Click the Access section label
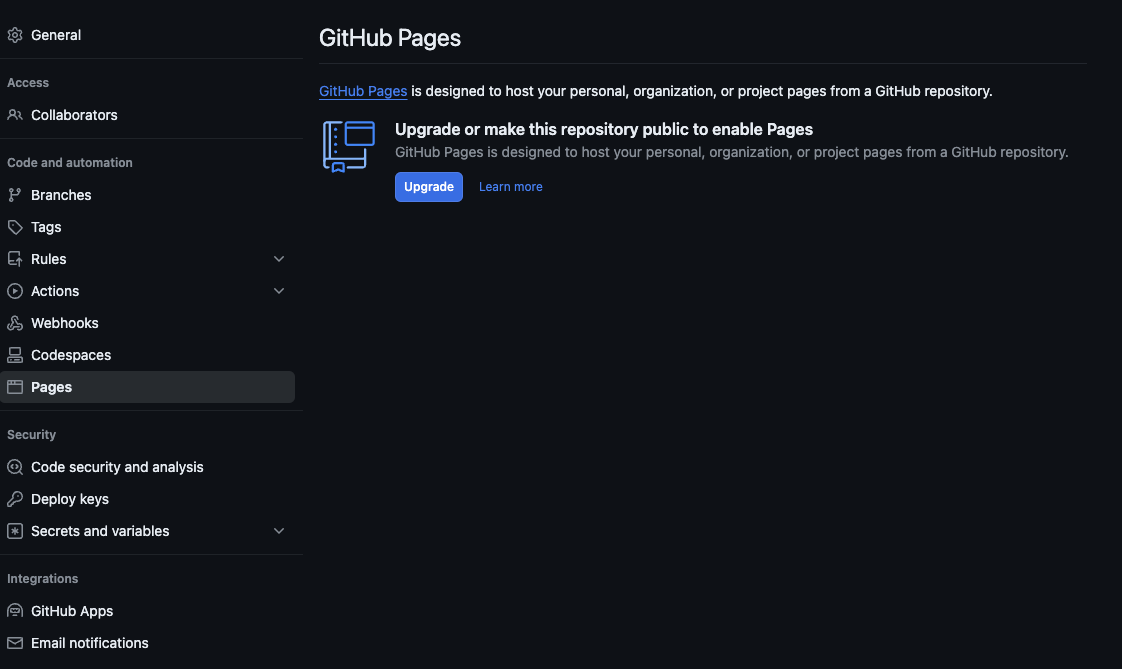This screenshot has width=1122, height=669. (x=28, y=83)
